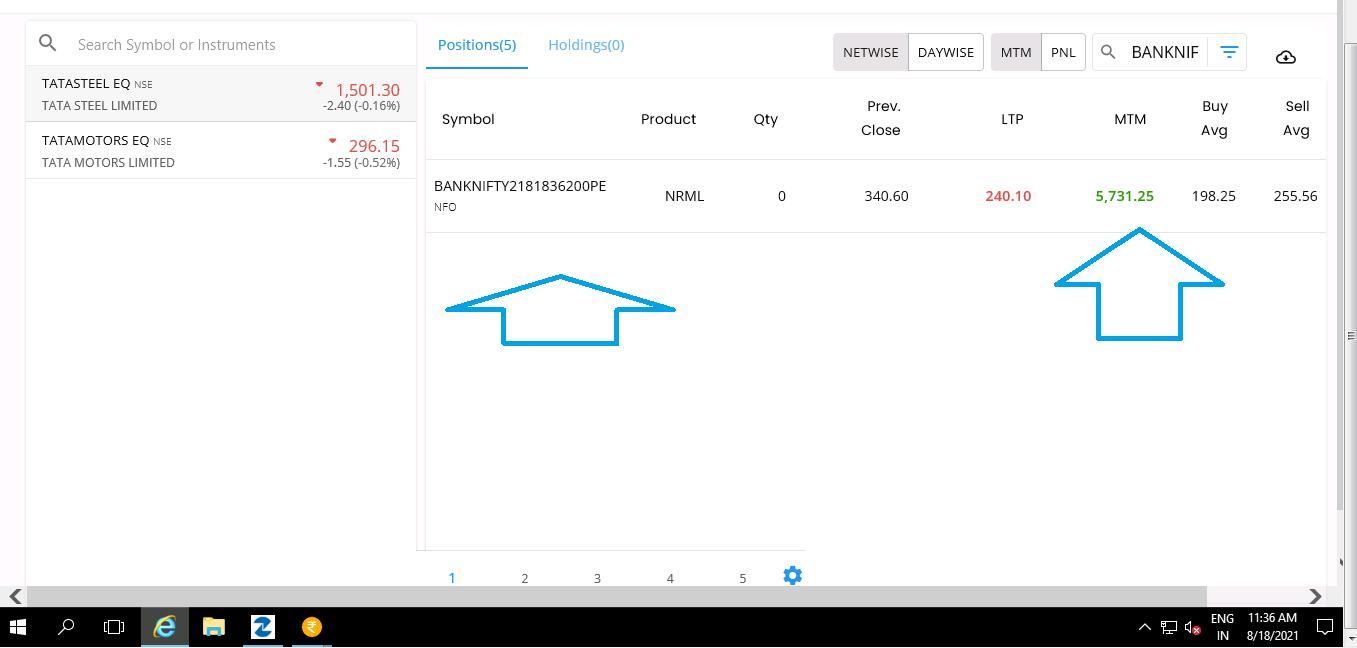Click the BANKNIFTY2181836200PE position symbol
Screen dimensions: 1357x648
pos(520,186)
